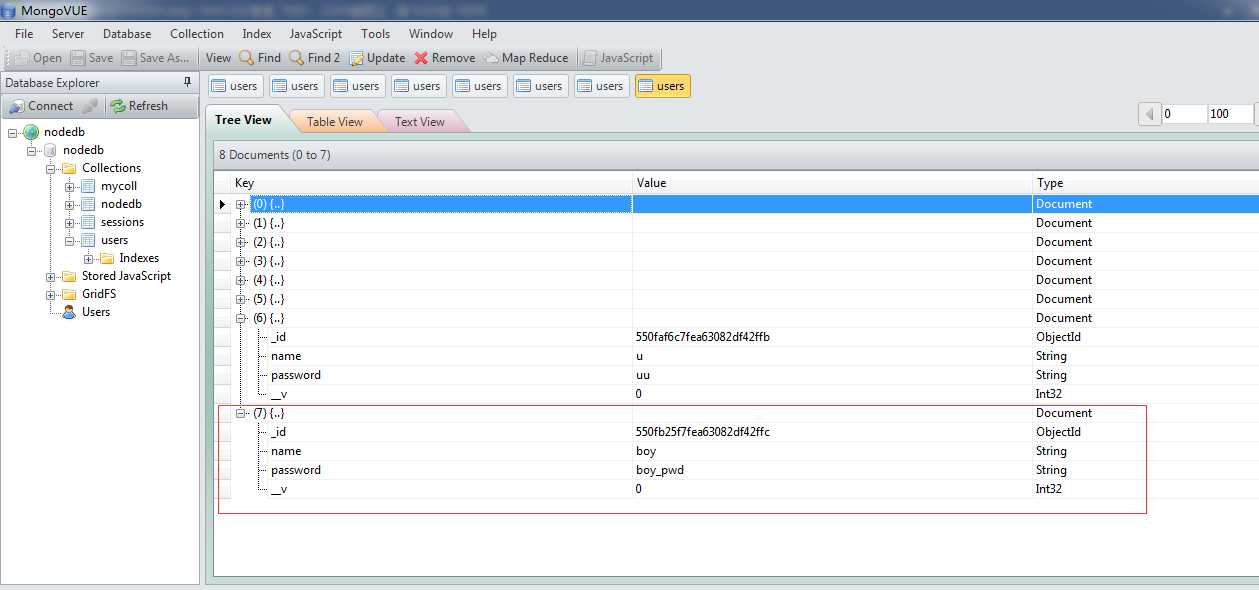Select the sessions collection
The image size is (1259, 590).
[x=122, y=222]
